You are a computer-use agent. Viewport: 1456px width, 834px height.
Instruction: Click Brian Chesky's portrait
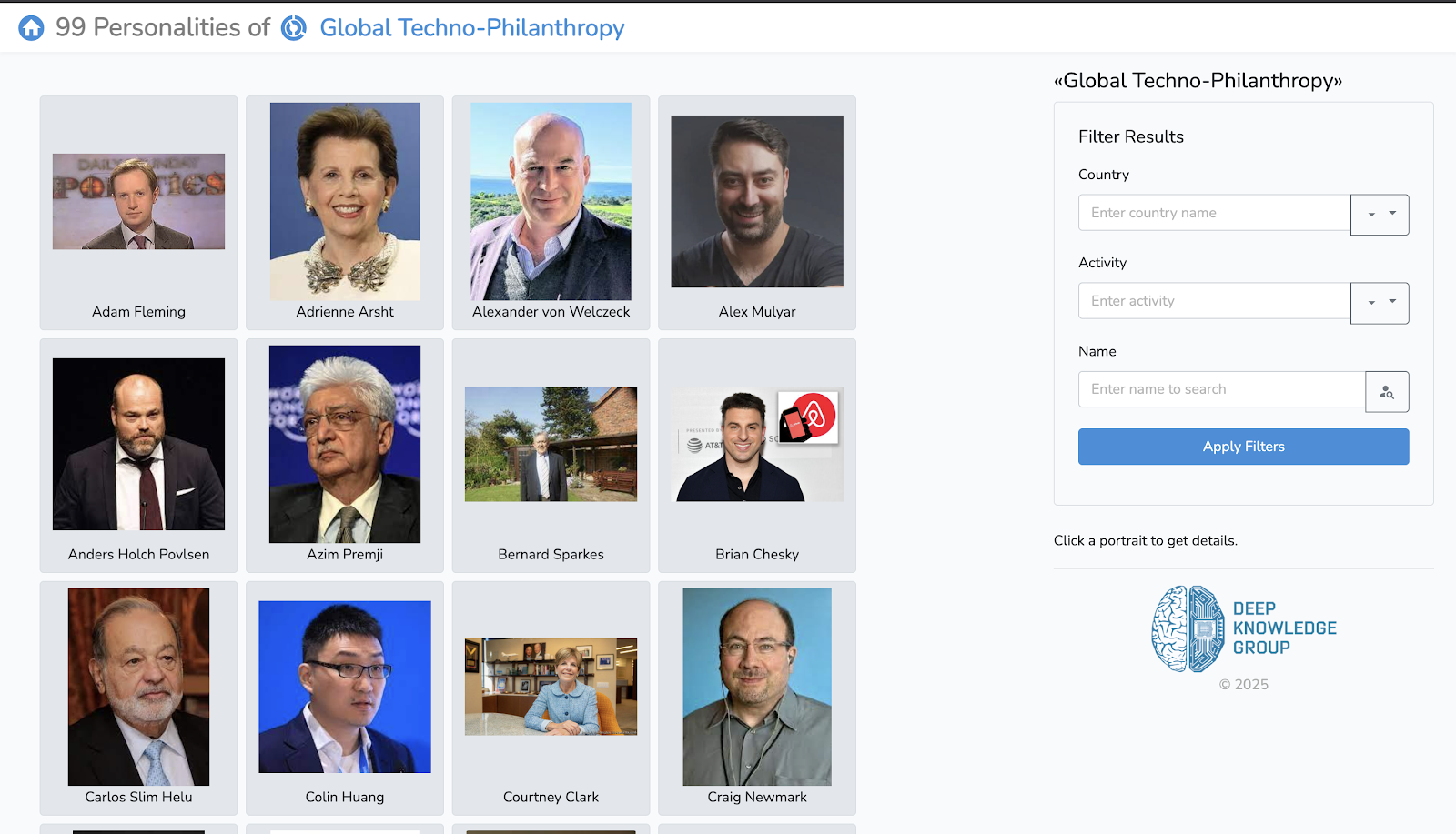(757, 445)
